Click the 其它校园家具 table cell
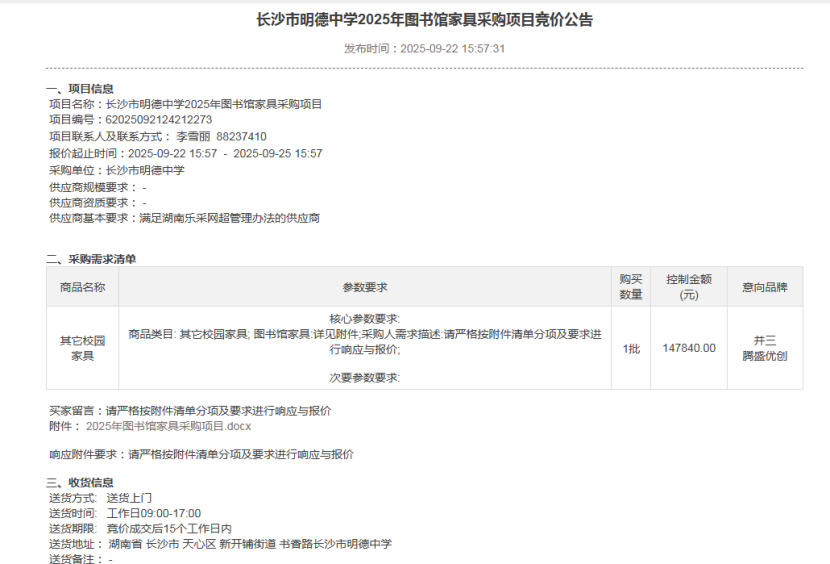 82,348
